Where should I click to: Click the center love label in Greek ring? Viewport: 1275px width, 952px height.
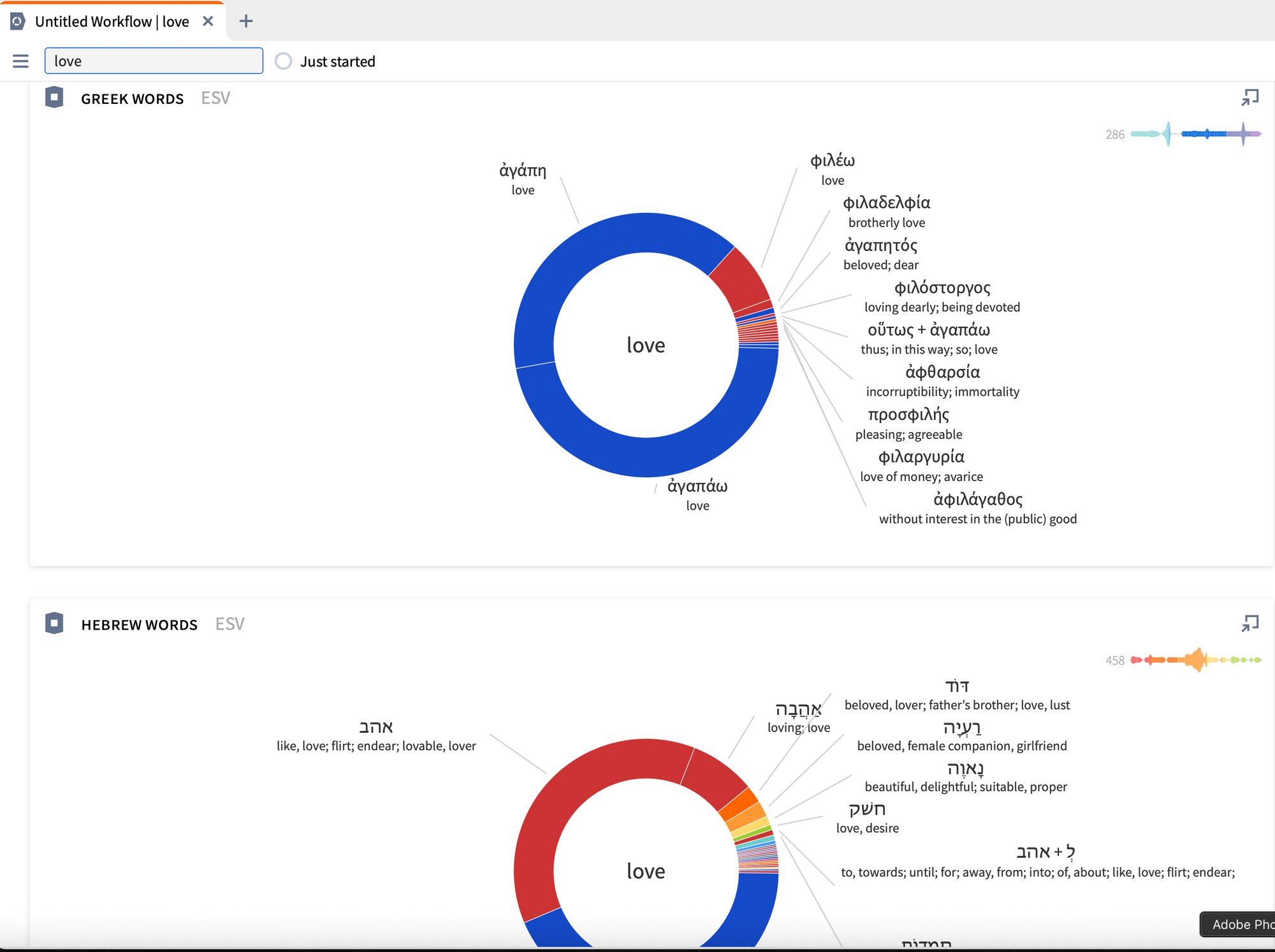pyautogui.click(x=646, y=345)
